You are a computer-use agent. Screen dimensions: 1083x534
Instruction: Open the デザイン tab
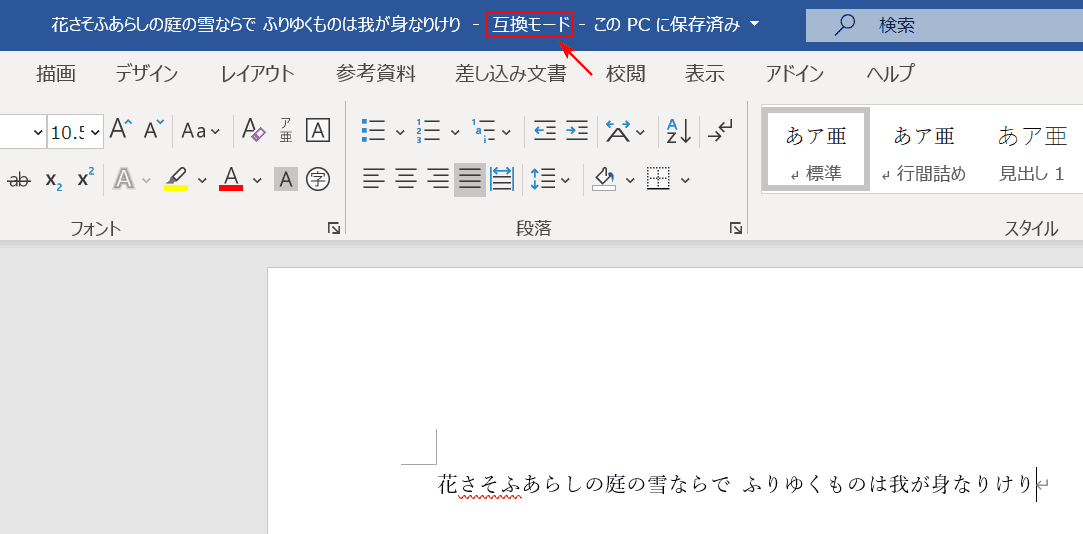pyautogui.click(x=146, y=73)
